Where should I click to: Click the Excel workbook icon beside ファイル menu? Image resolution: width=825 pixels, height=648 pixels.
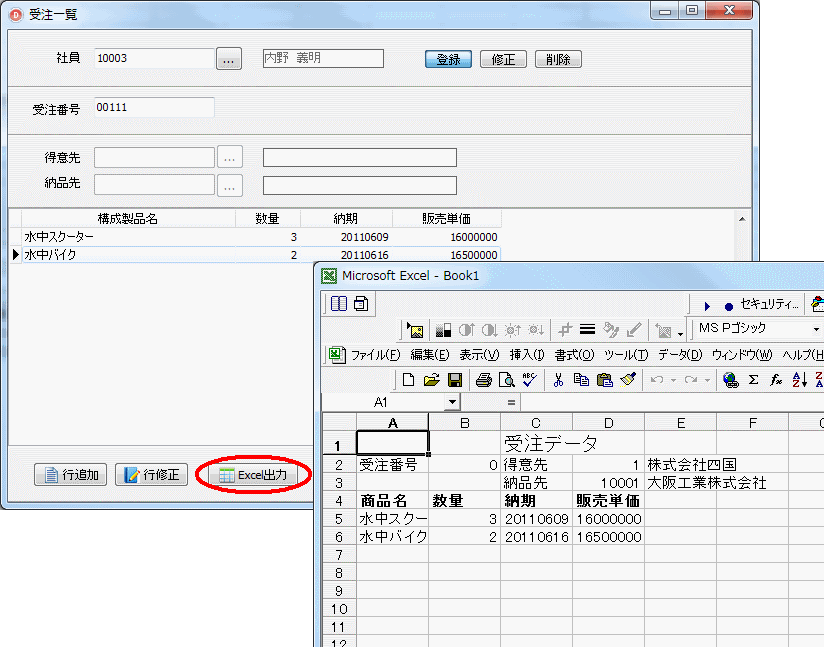coord(337,355)
